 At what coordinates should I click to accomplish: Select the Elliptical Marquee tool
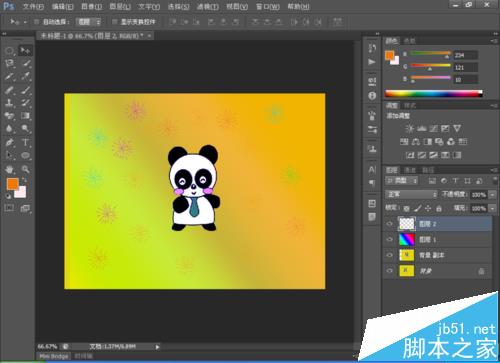tap(10, 51)
